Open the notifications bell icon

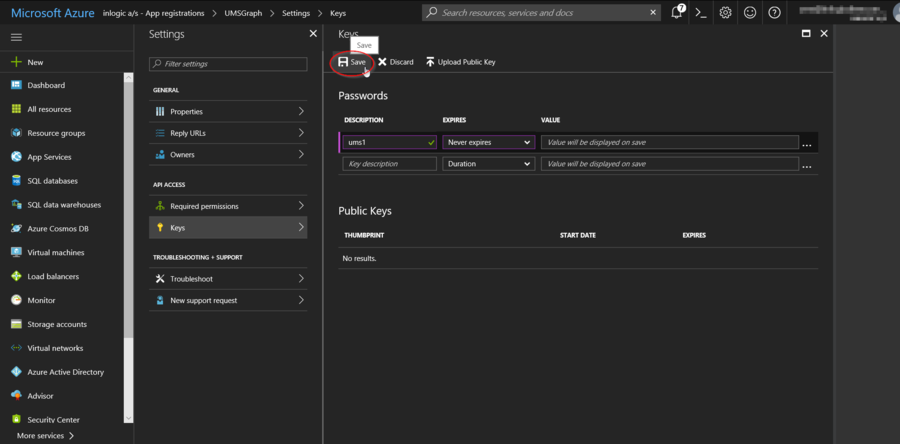pyautogui.click(x=679, y=13)
